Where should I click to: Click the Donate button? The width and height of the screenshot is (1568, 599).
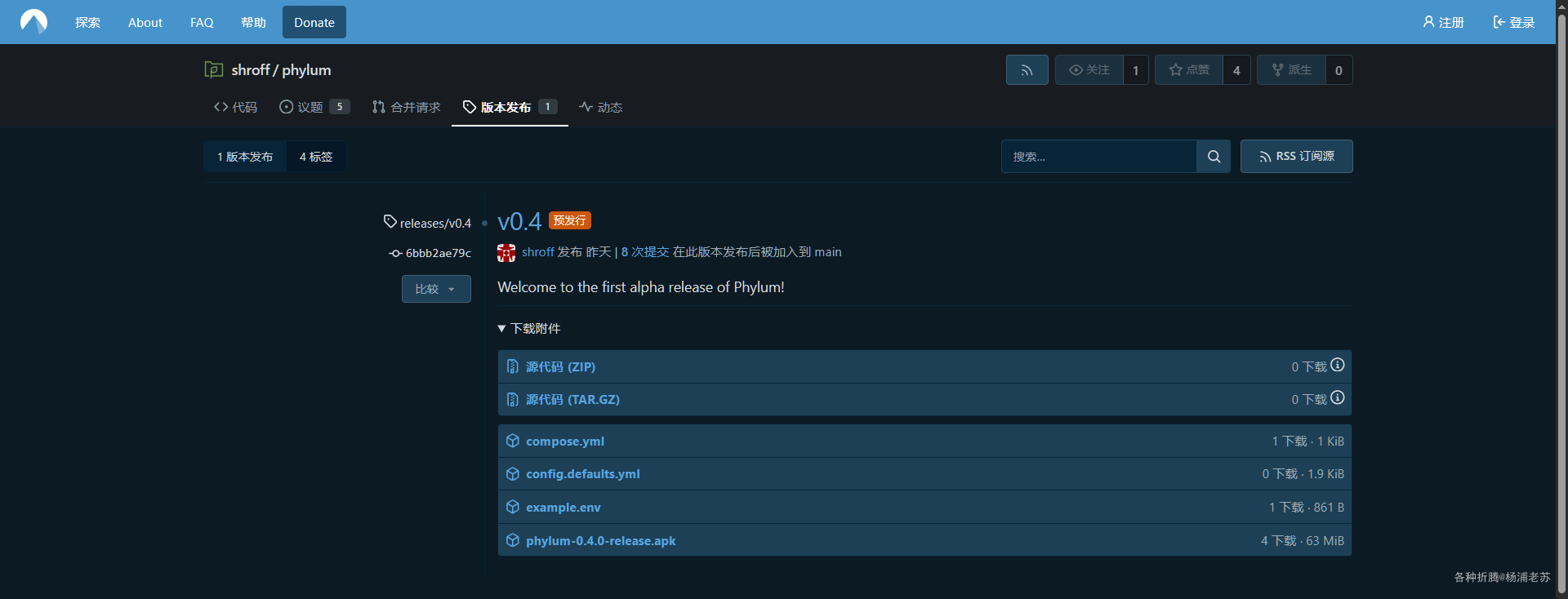(x=314, y=22)
